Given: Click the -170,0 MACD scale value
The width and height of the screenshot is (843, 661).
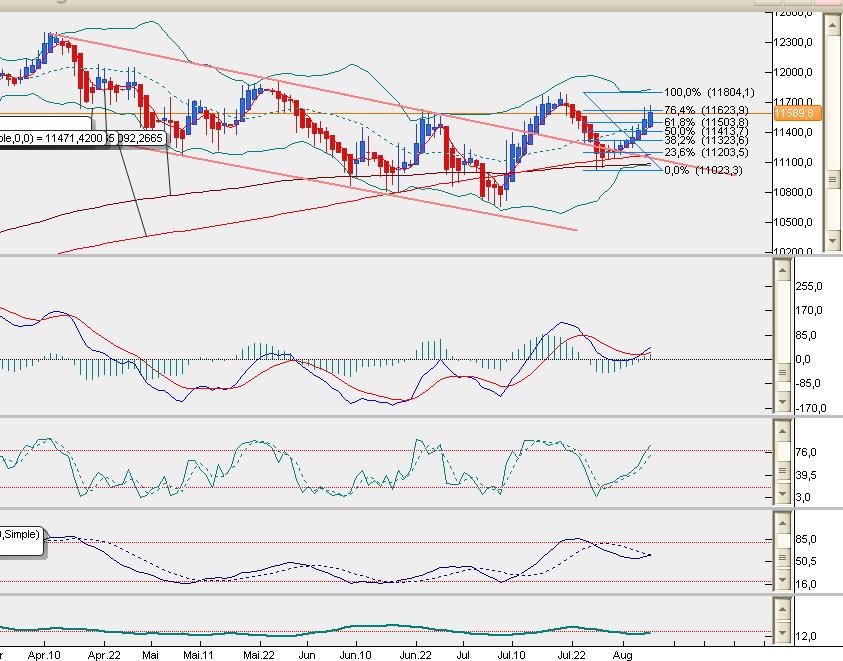Looking at the screenshot, I should pos(811,408).
